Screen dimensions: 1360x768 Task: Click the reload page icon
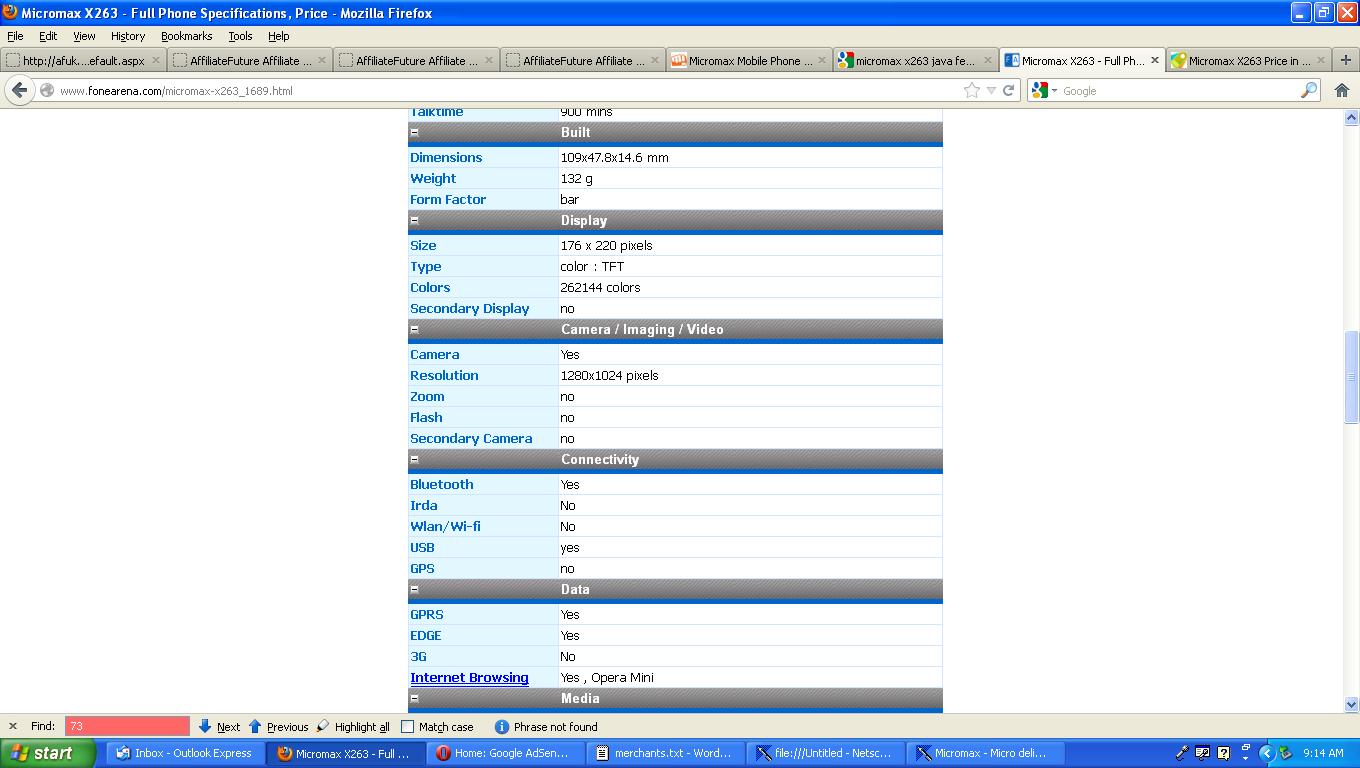pyautogui.click(x=1009, y=90)
